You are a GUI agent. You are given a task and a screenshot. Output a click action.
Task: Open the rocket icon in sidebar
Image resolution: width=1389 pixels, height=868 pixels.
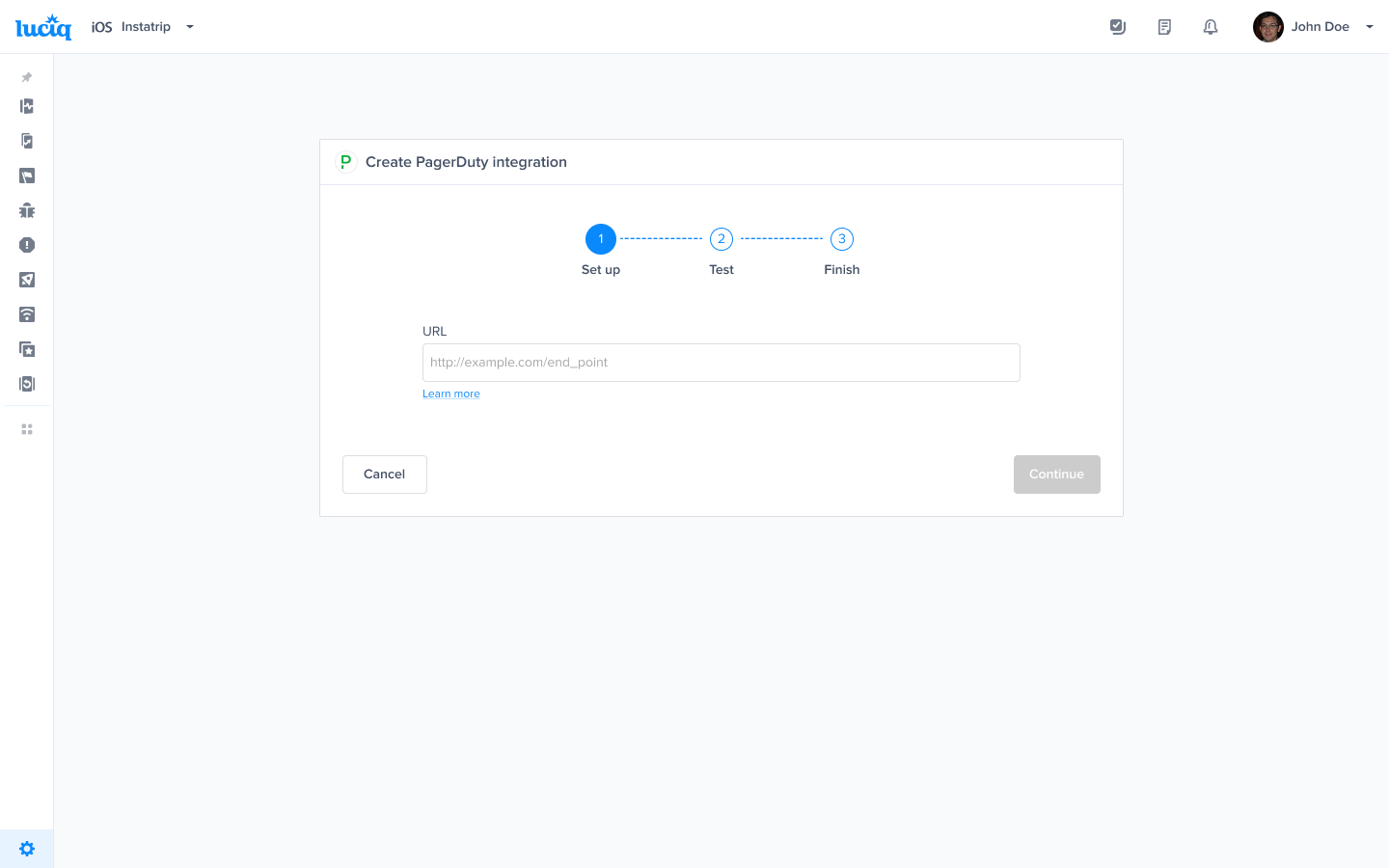(x=27, y=280)
